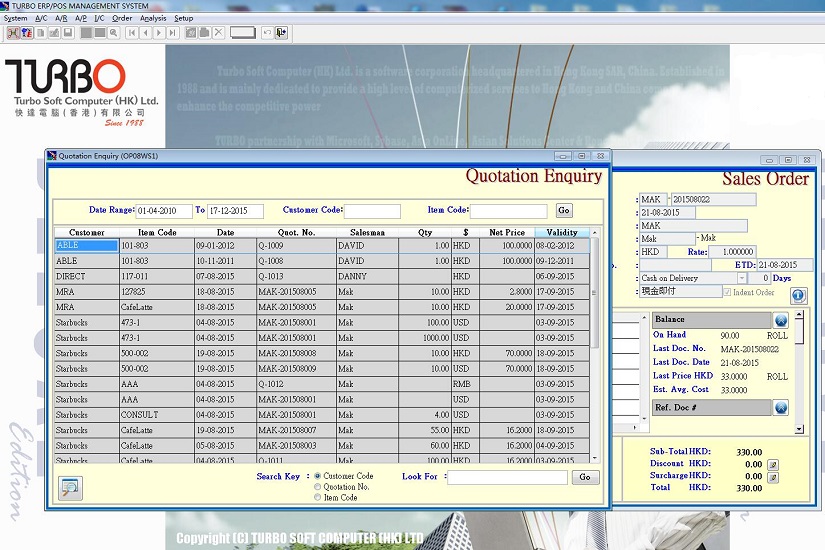Select the ABLE customer cell in Q-1009 row
This screenshot has width=825, height=550.
point(87,245)
